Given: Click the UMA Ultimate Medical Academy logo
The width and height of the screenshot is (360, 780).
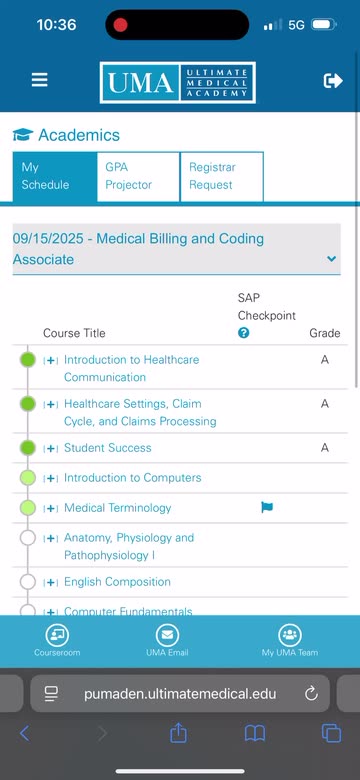Looking at the screenshot, I should (x=178, y=83).
